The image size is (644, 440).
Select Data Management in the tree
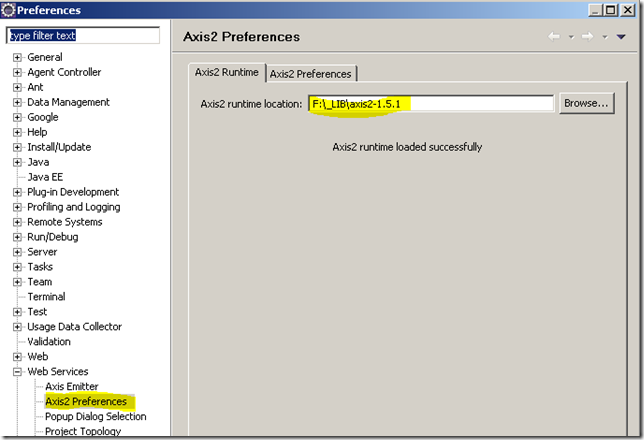coord(68,102)
